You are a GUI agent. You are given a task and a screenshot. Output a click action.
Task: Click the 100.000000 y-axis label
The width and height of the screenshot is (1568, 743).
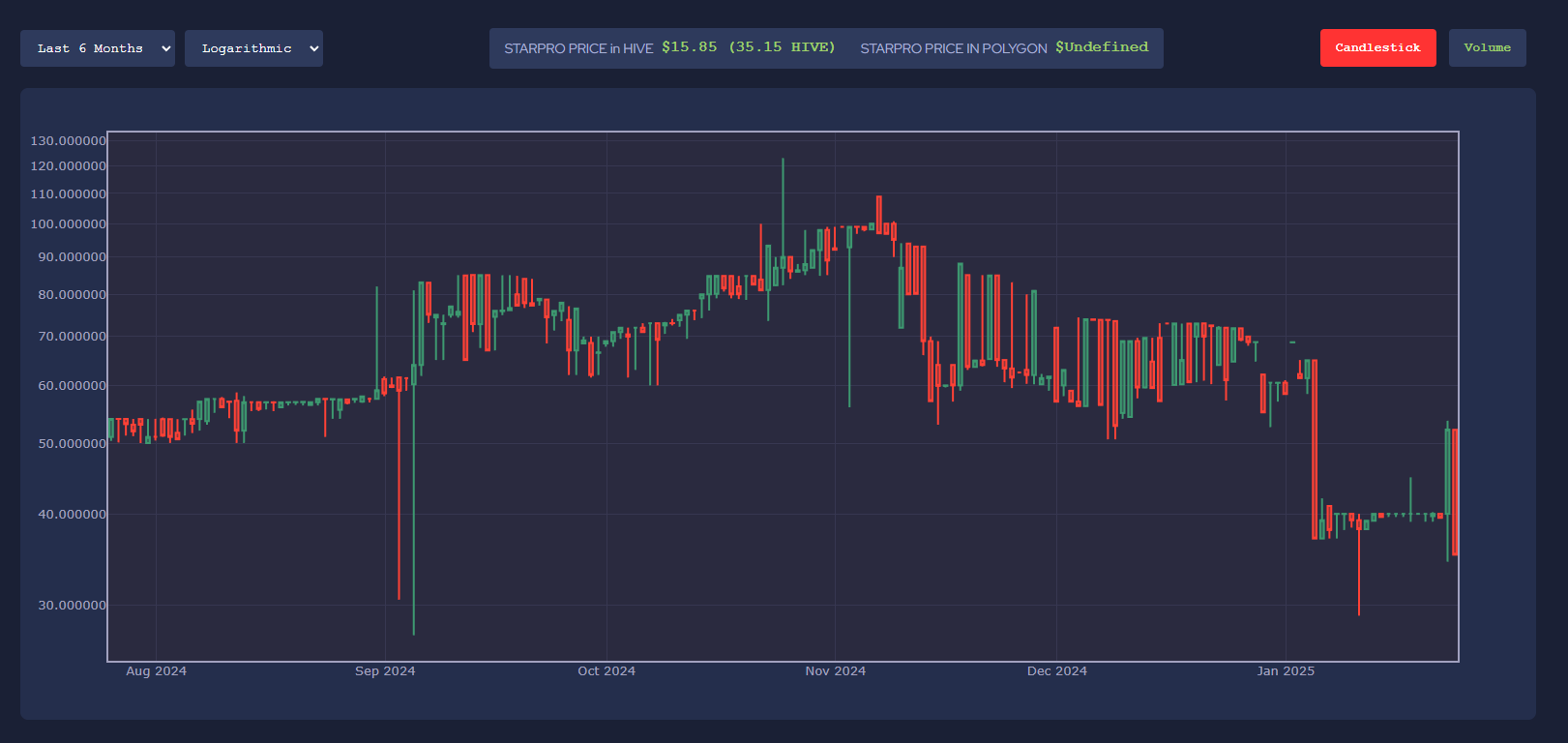pos(69,224)
